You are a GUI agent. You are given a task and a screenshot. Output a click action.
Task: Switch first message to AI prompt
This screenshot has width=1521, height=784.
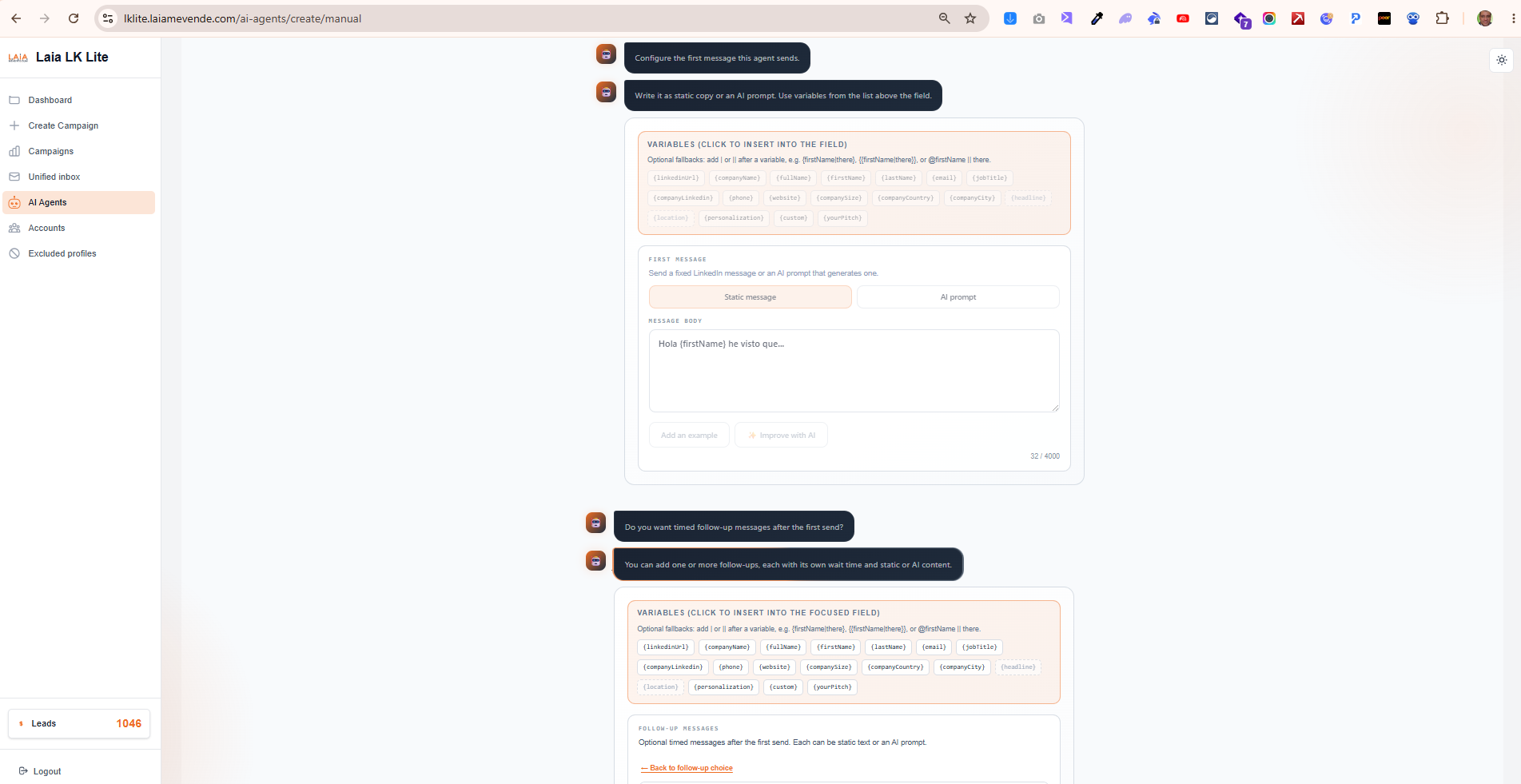(958, 297)
